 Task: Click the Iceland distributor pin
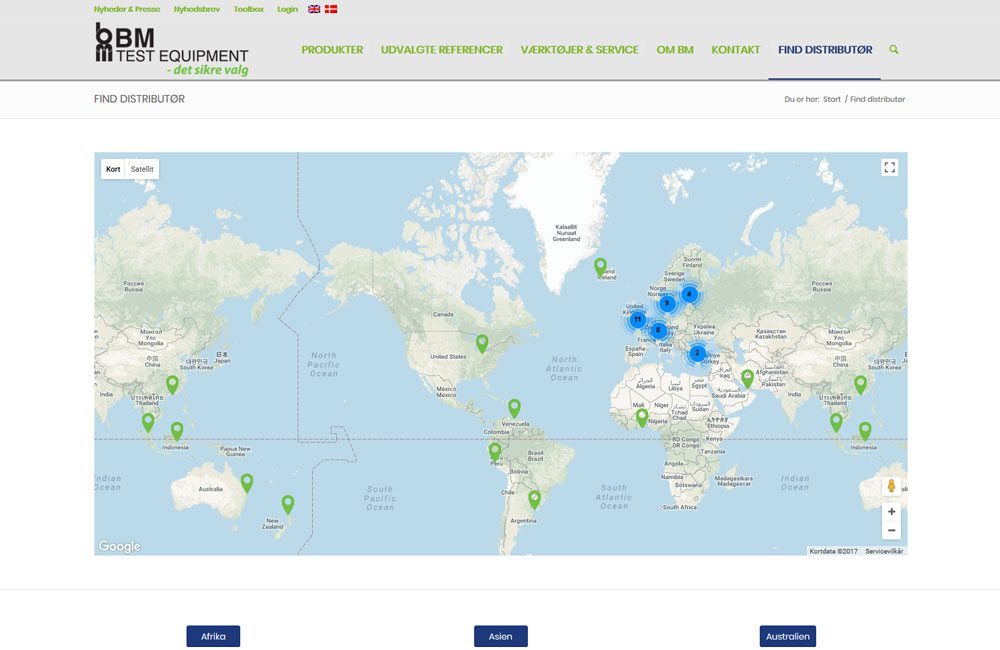600,266
